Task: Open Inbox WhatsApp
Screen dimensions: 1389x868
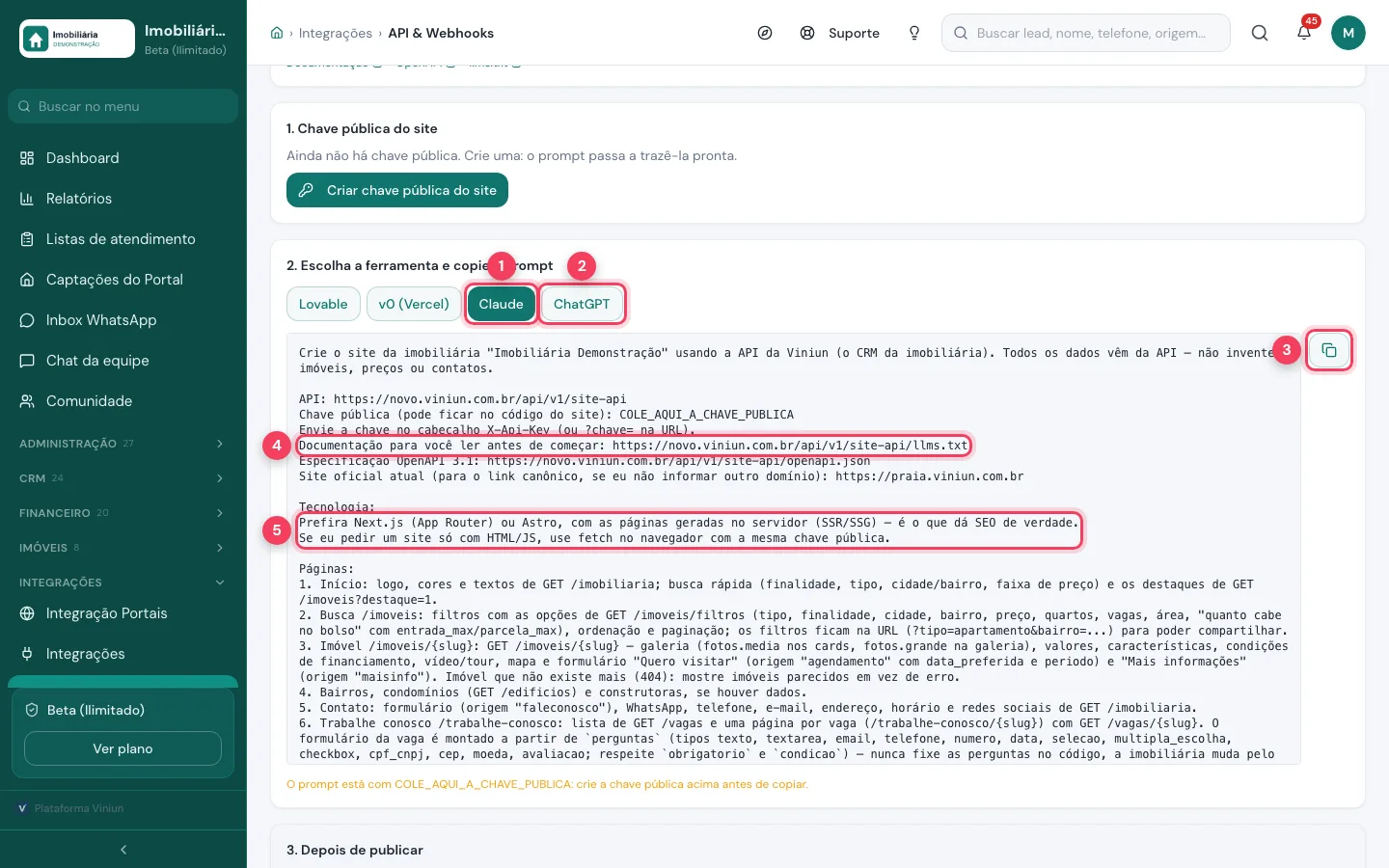Action: pyautogui.click(x=123, y=320)
